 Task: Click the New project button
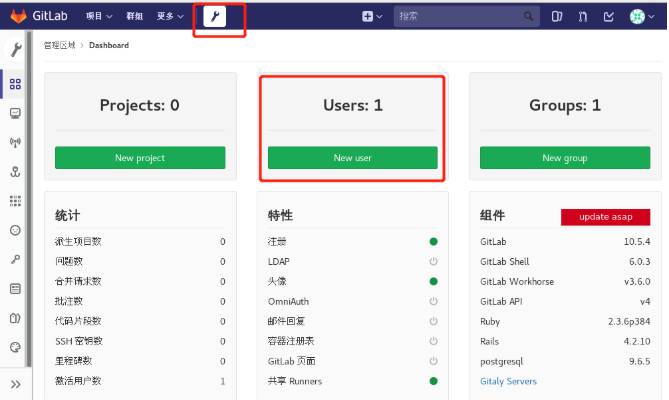click(140, 158)
